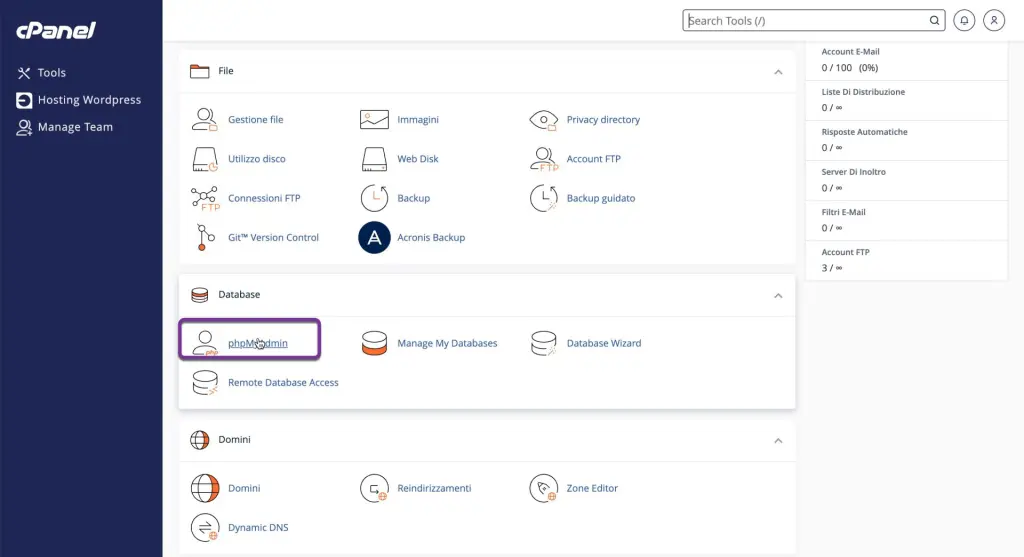Open the user account profile icon
1024x557 pixels.
[994, 20]
